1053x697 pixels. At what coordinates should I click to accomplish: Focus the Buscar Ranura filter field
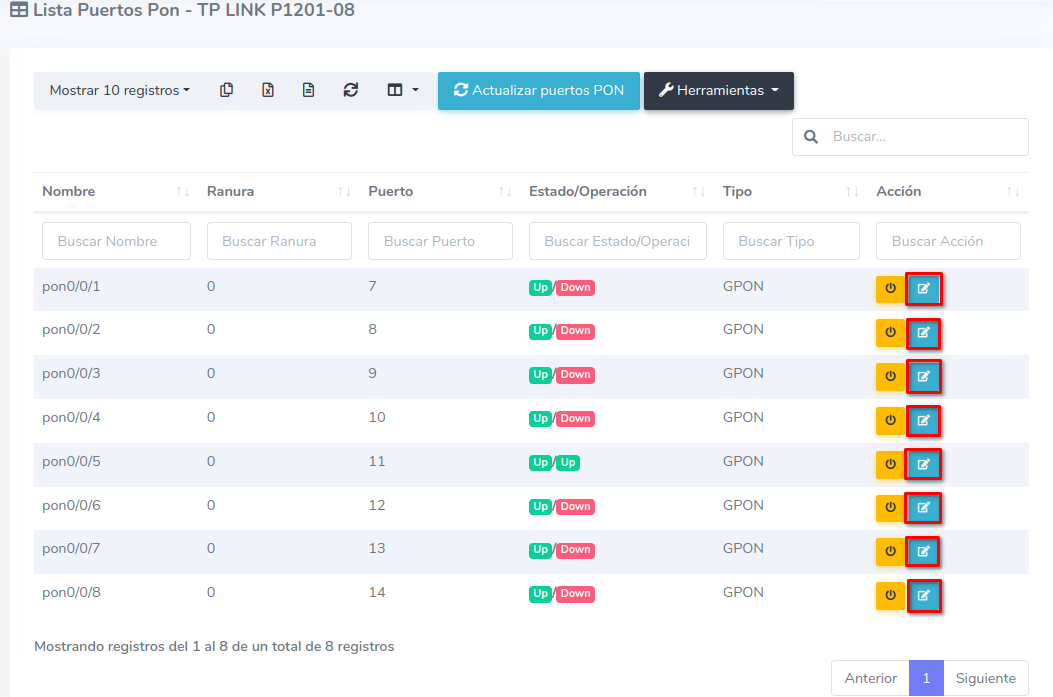click(x=279, y=241)
